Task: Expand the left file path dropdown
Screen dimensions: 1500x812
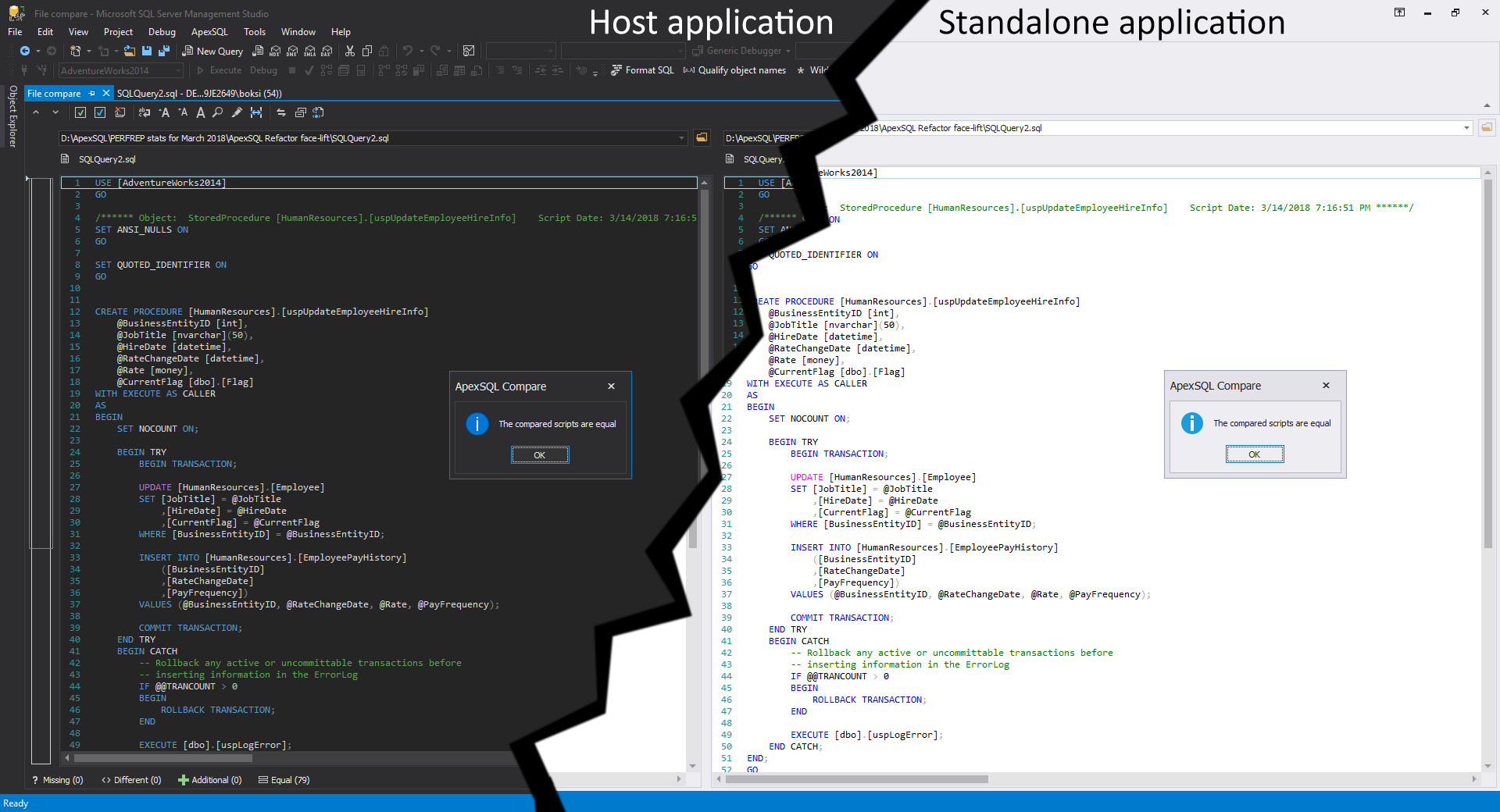Action: point(681,138)
